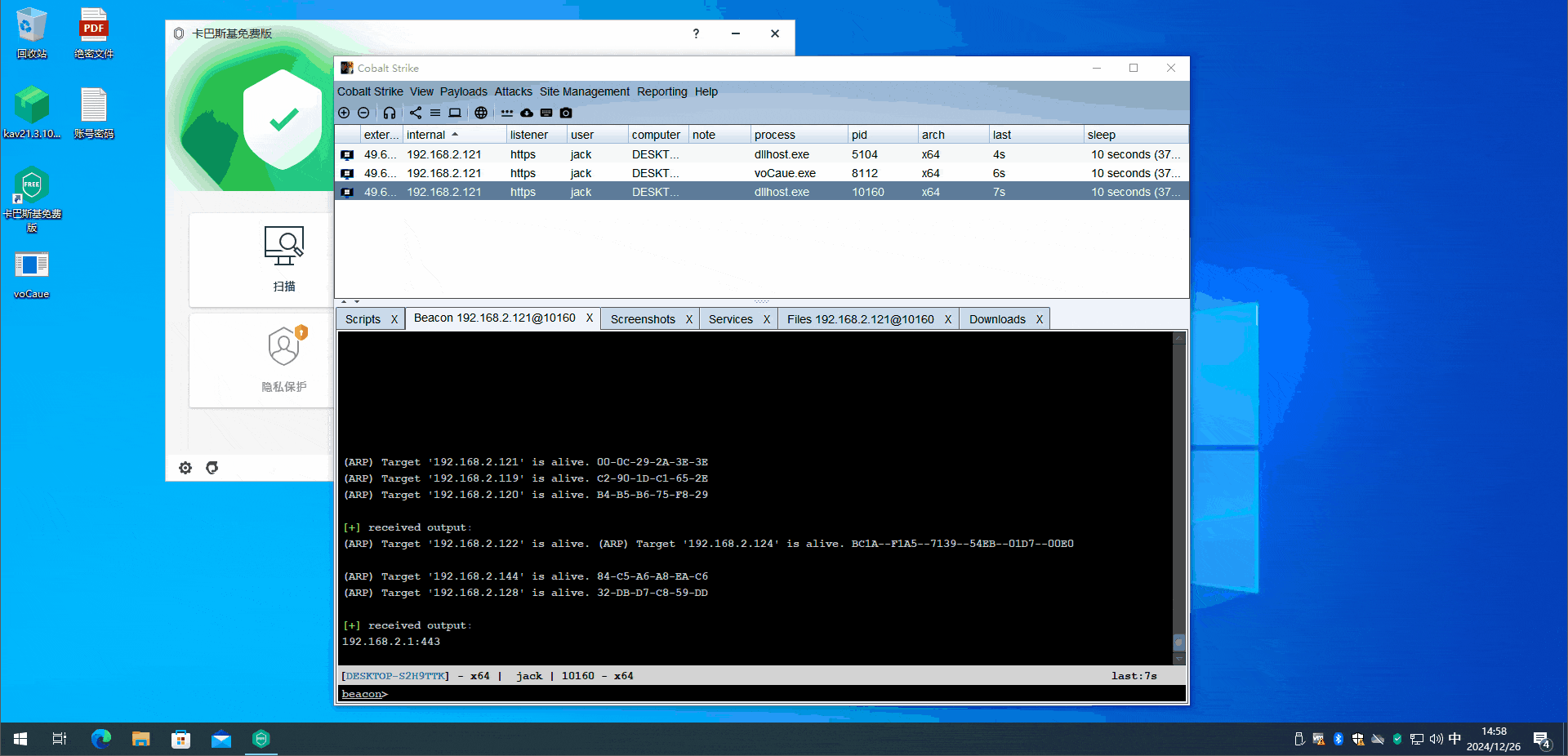Sort sessions by the pid column header

coord(883,135)
